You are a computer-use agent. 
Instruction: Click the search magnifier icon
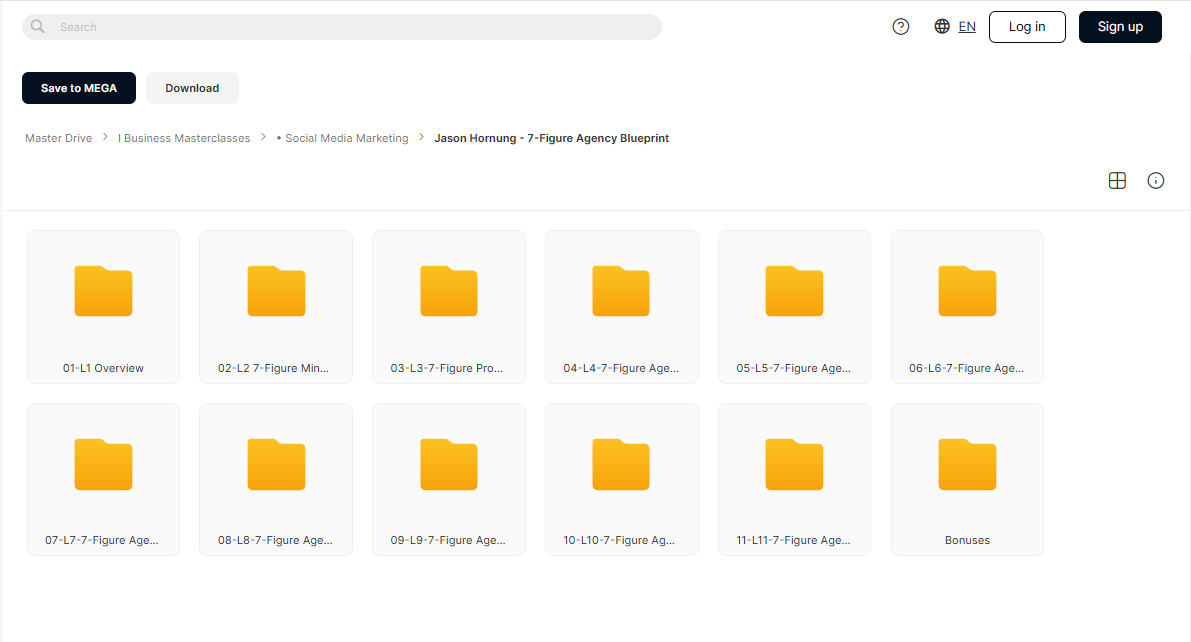[x=37, y=27]
